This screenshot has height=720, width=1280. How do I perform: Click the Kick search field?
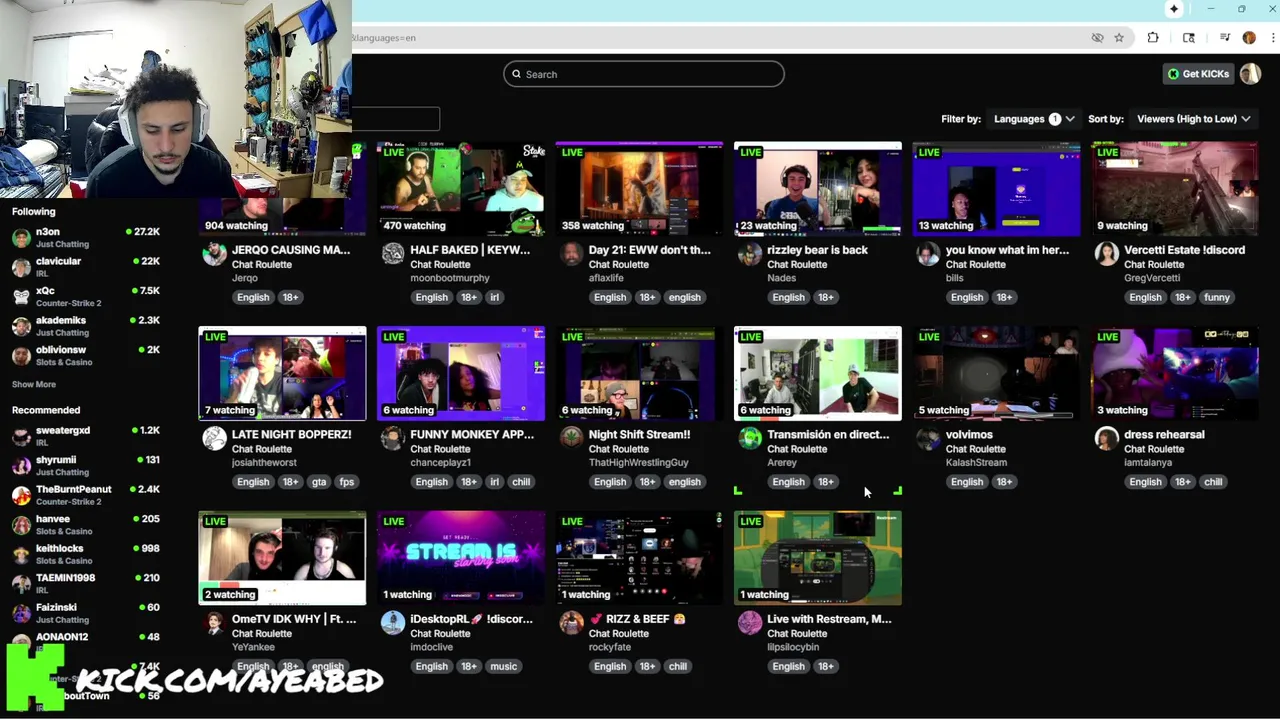coord(644,74)
